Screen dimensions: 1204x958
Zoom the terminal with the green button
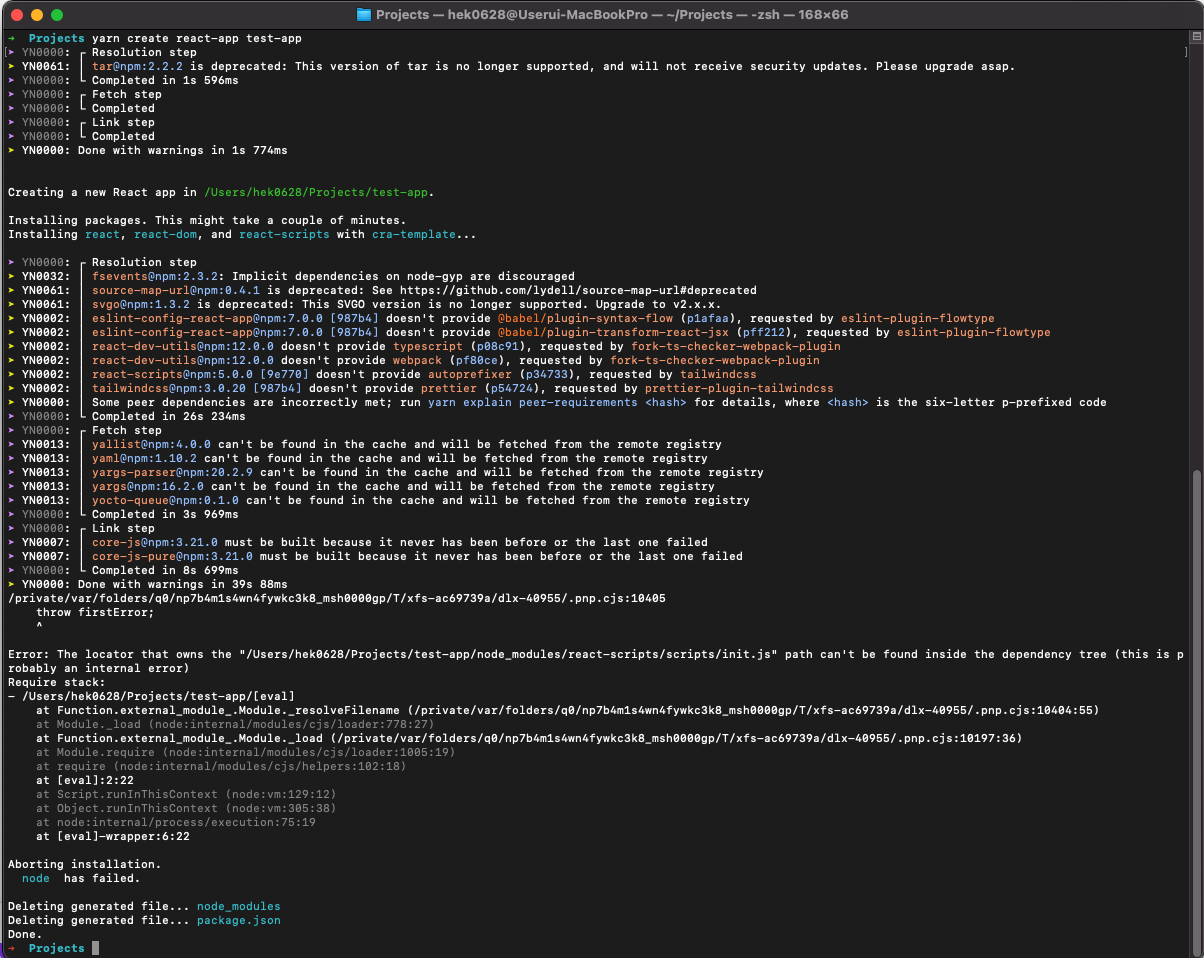coord(57,15)
